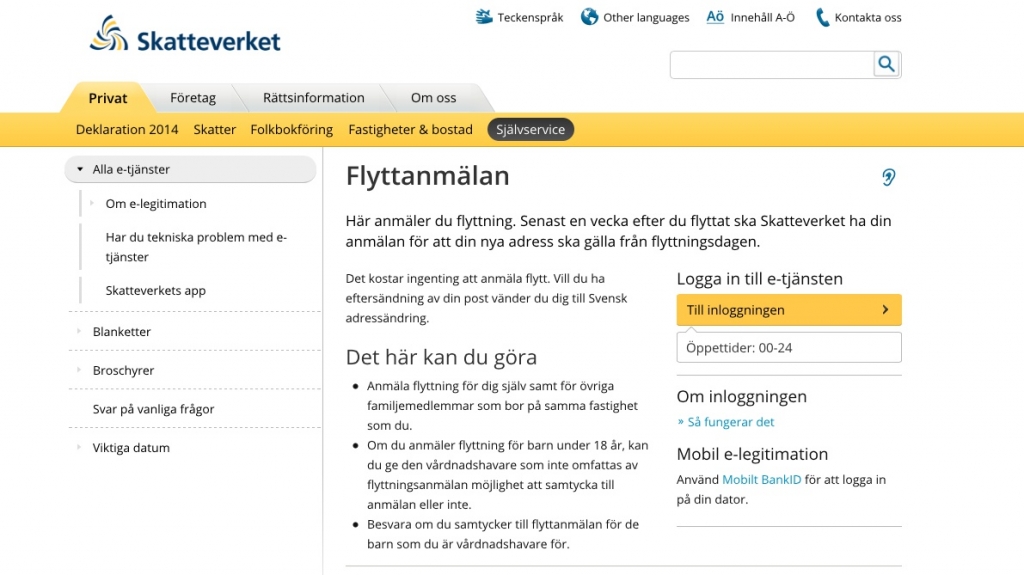The width and height of the screenshot is (1024, 575).
Task: Collapse the Alla e-tjänster section
Action: click(x=80, y=170)
